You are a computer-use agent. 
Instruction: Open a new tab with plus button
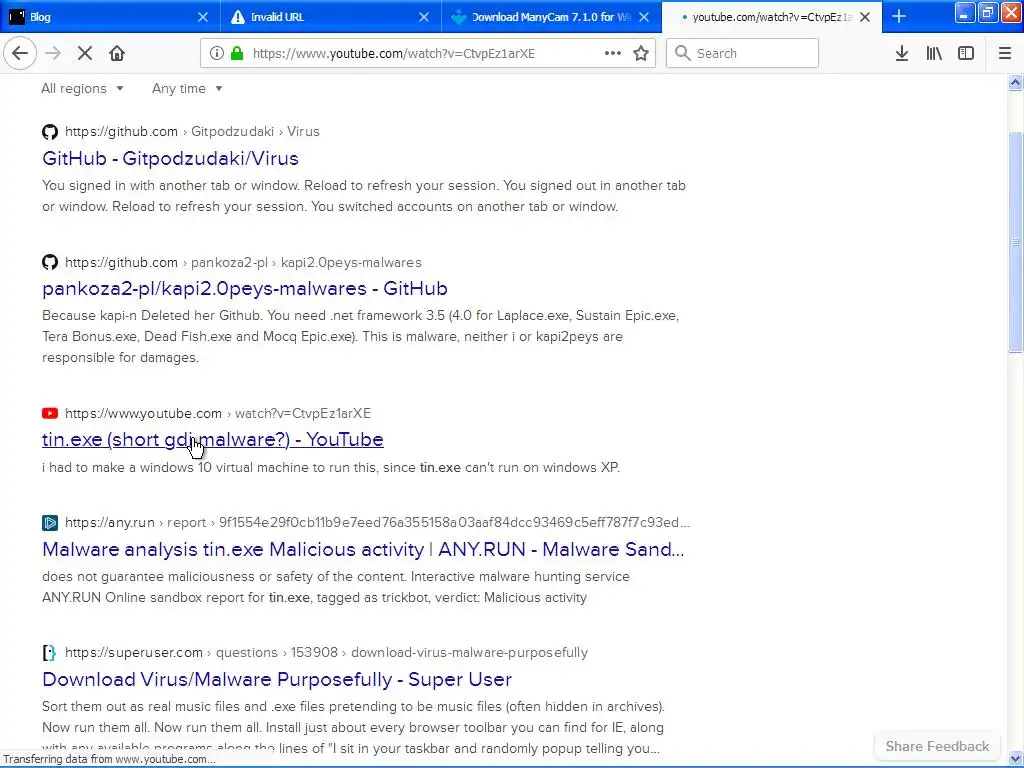(899, 17)
